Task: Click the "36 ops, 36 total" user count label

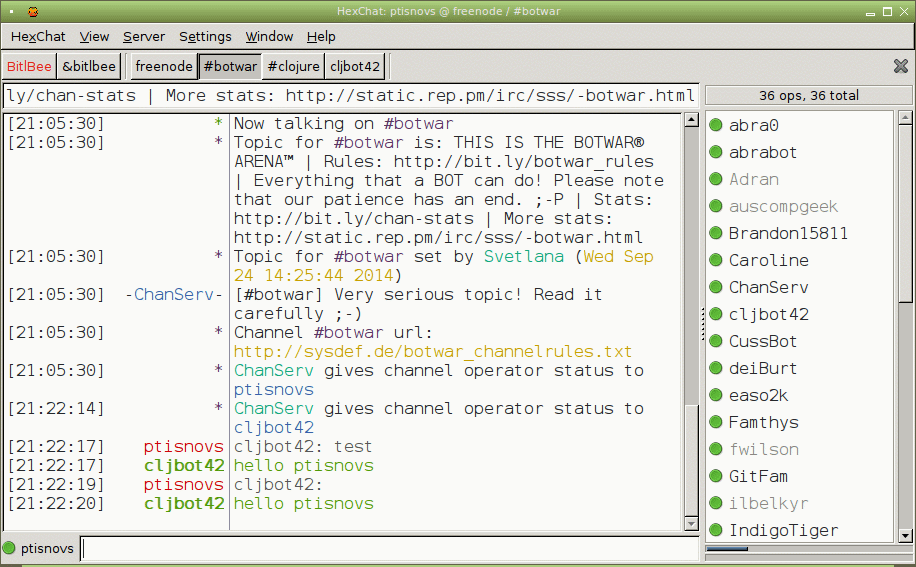Action: [x=809, y=95]
